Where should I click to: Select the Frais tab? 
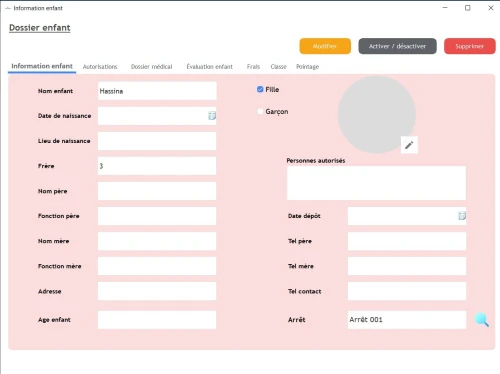click(x=253, y=67)
